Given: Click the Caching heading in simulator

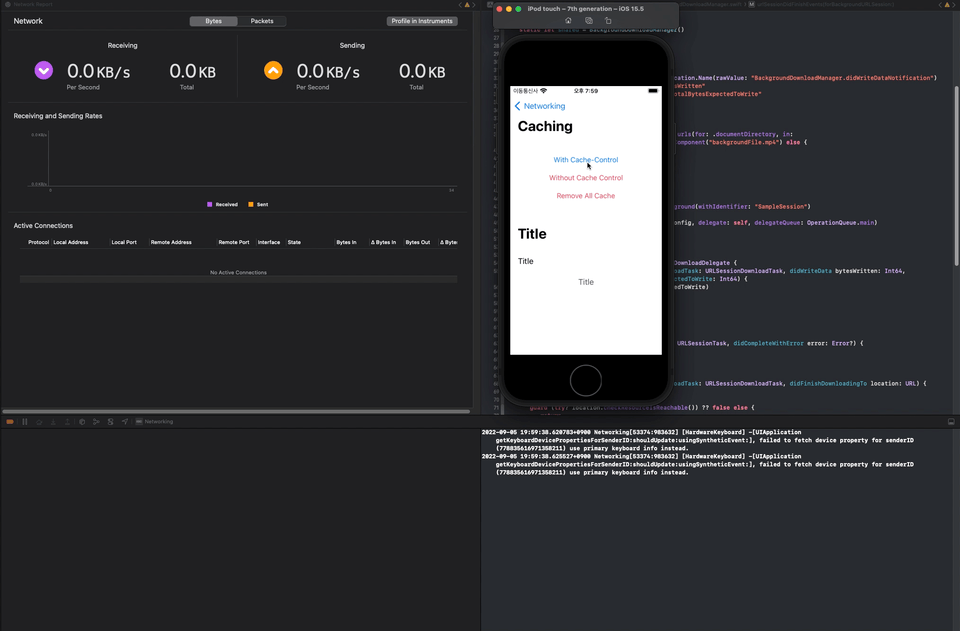Looking at the screenshot, I should (545, 126).
